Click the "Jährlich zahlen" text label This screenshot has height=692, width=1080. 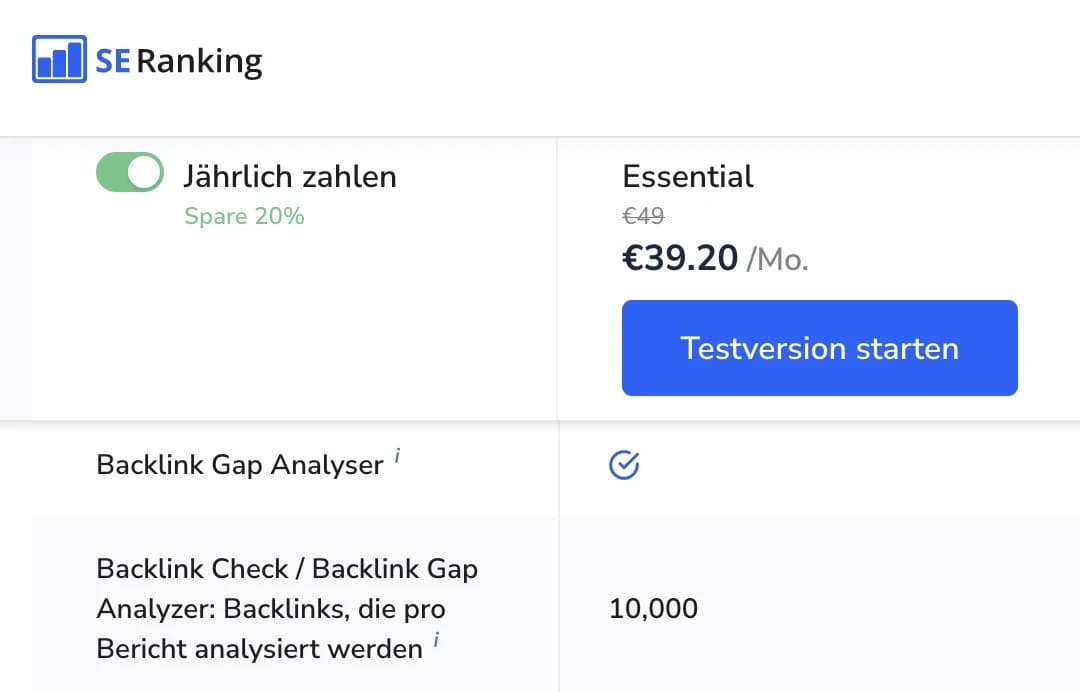click(x=290, y=176)
